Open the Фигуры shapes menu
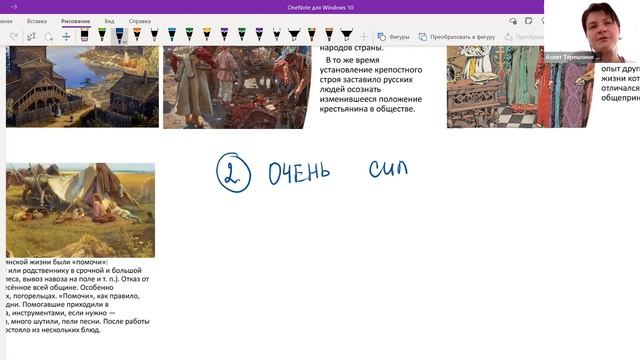Viewport: 640px width, 360px height. (x=393, y=37)
